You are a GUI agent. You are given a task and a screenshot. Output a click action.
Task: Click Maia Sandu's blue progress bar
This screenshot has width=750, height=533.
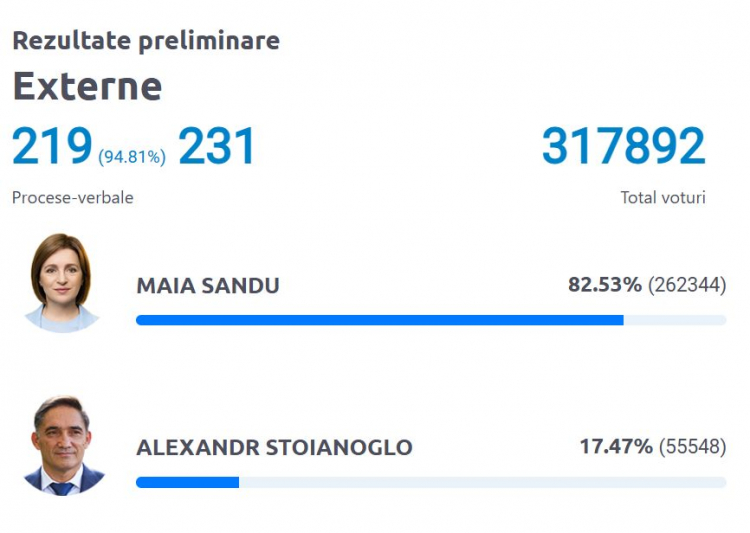tap(380, 320)
